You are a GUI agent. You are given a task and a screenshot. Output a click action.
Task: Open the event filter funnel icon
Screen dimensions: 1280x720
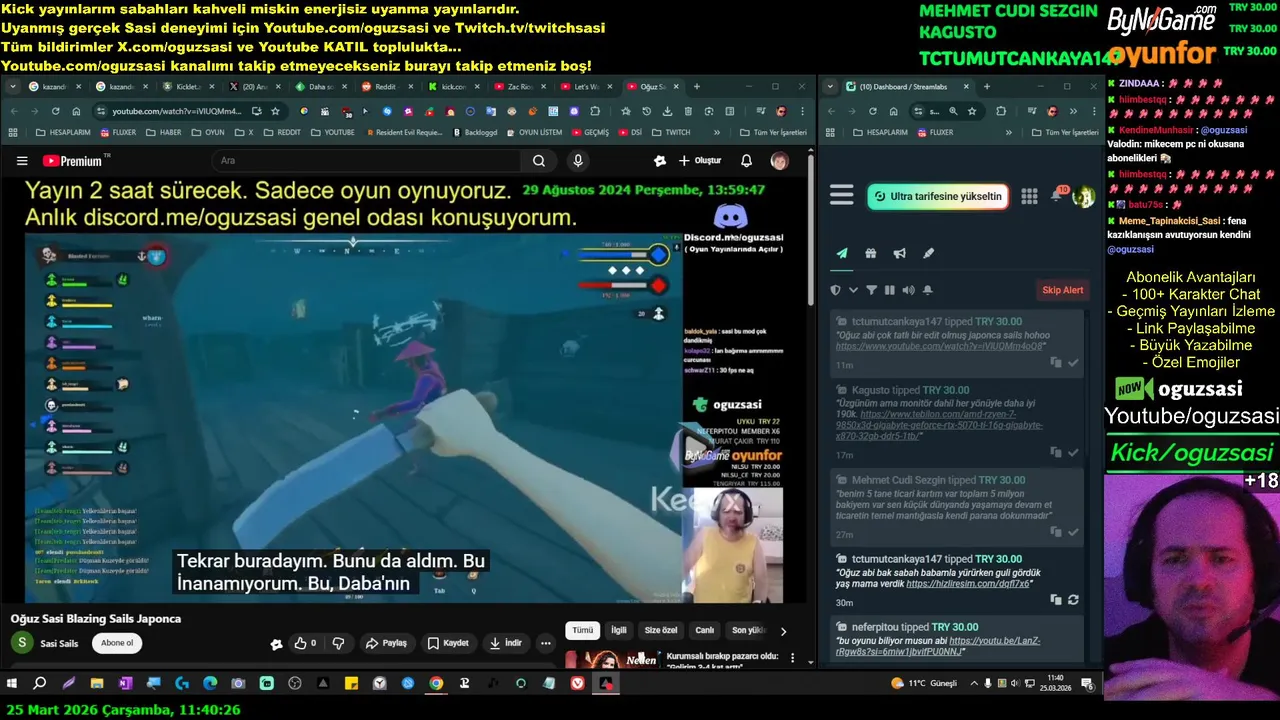tap(871, 290)
